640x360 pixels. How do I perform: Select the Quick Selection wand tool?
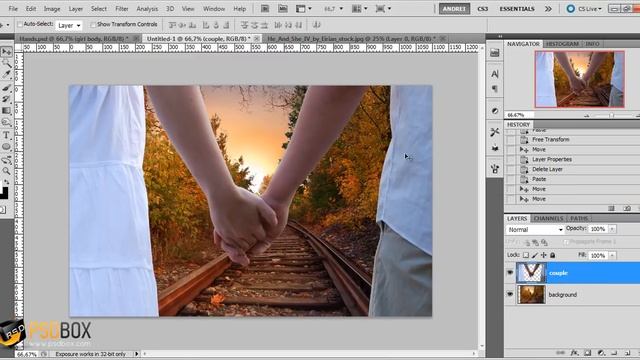click(x=6, y=63)
